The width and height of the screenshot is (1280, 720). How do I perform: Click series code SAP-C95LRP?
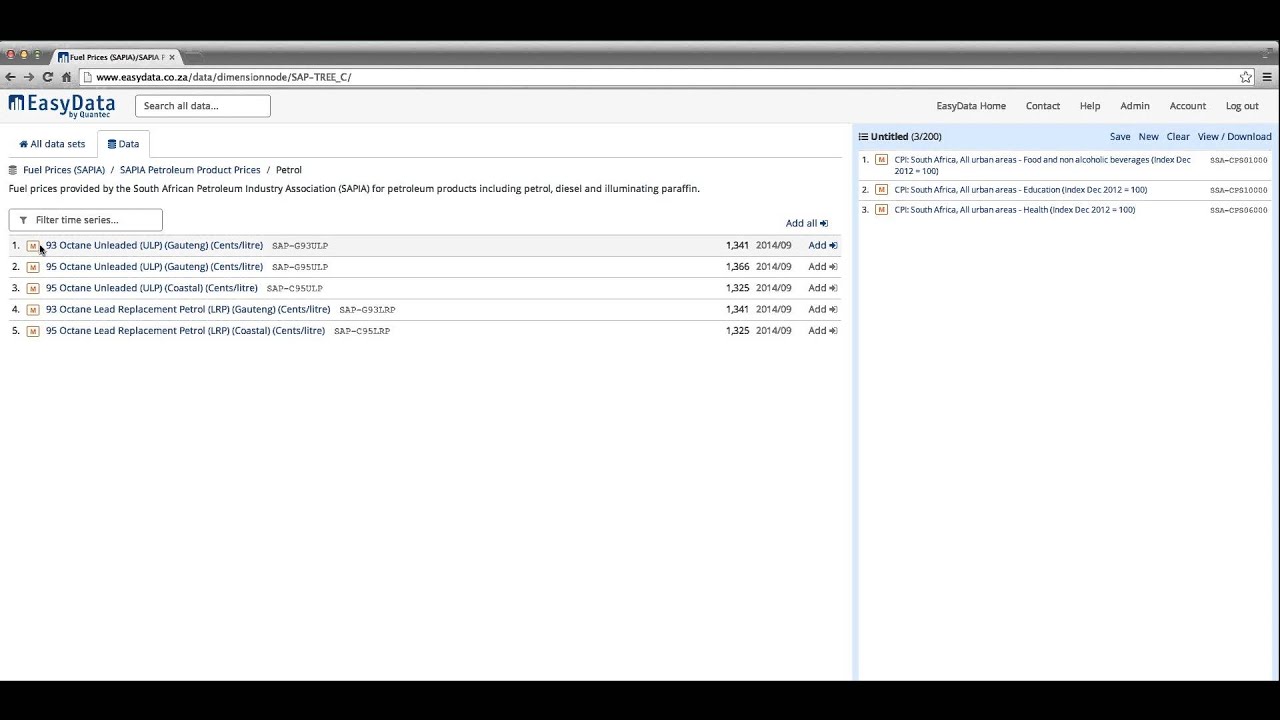362,331
